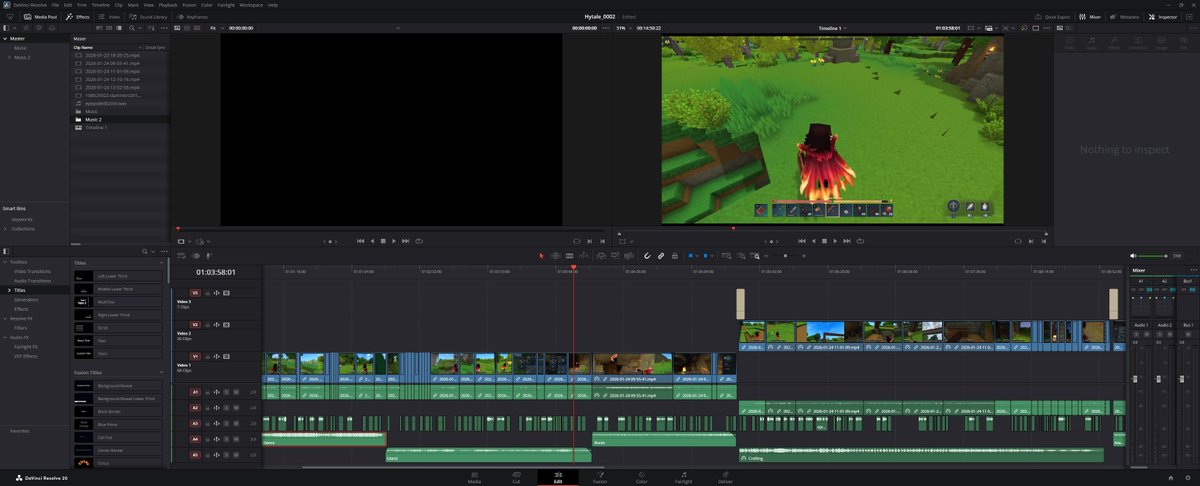Toggle the Mixer panel button
Viewport: 1200px width, 486px height.
[x=1089, y=17]
